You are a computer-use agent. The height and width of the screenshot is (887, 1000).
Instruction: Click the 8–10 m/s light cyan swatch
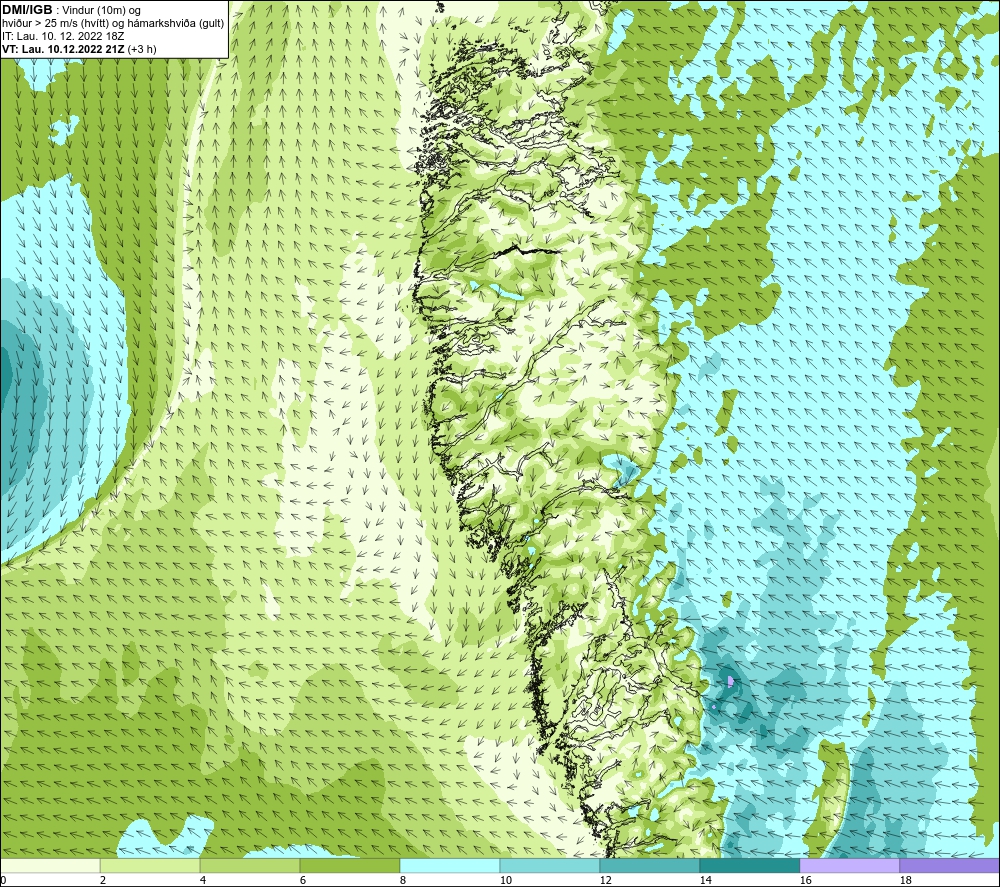point(450,865)
